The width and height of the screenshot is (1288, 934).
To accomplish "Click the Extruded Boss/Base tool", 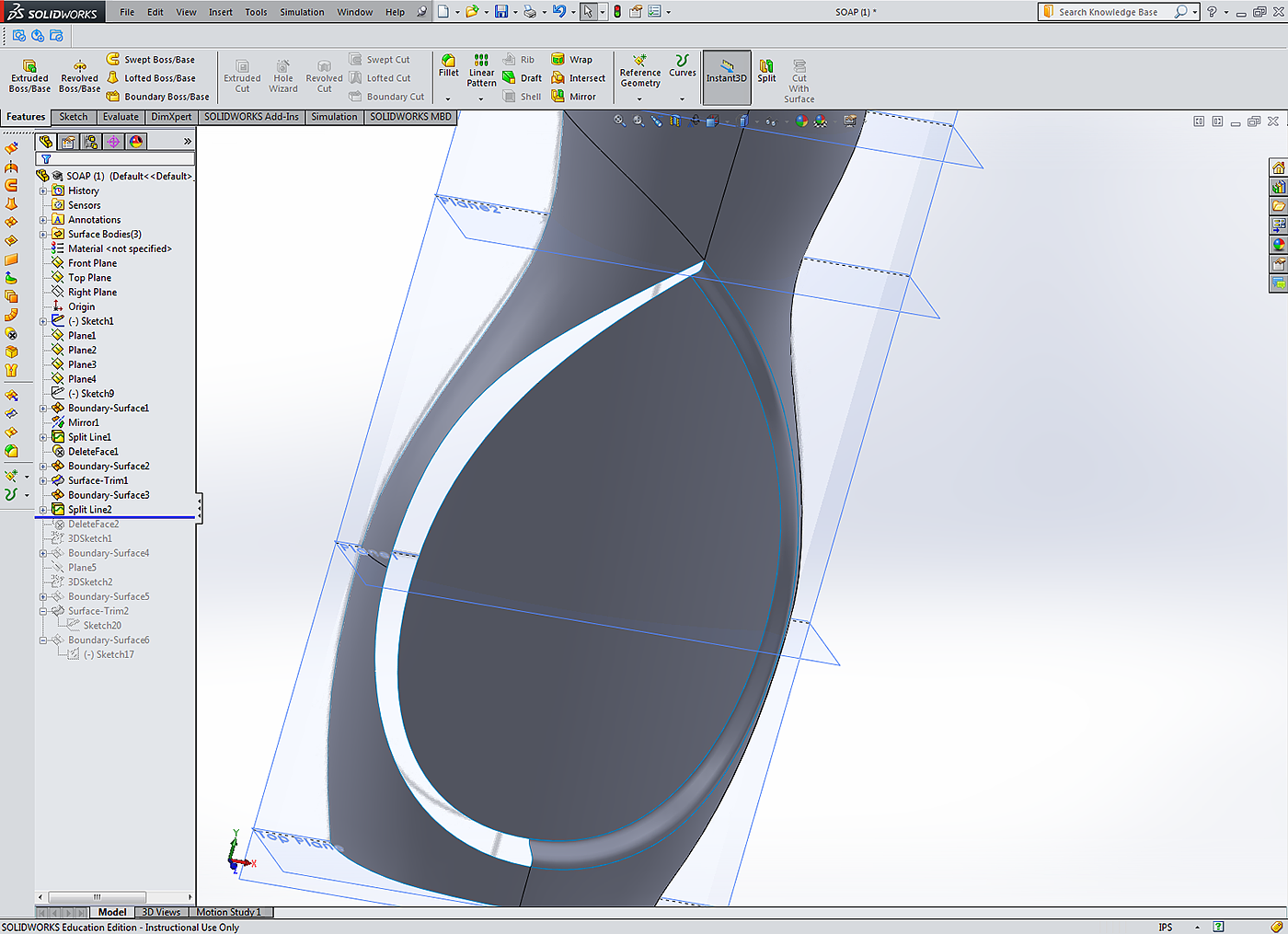I will [x=29, y=75].
